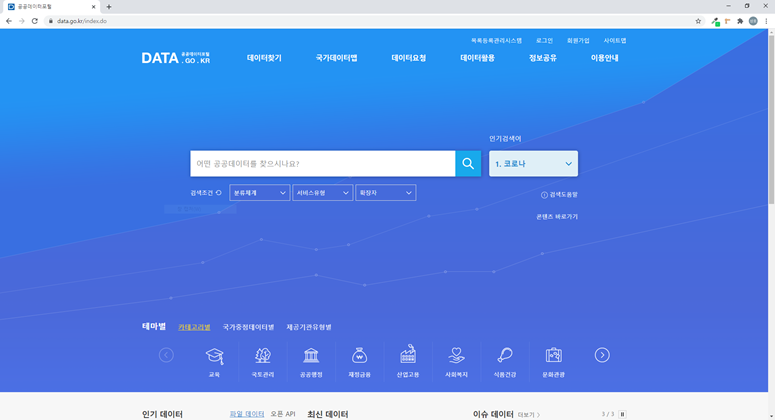Switch to the 국가중점데이터별 tab
This screenshot has width=775, height=420.
[248, 327]
